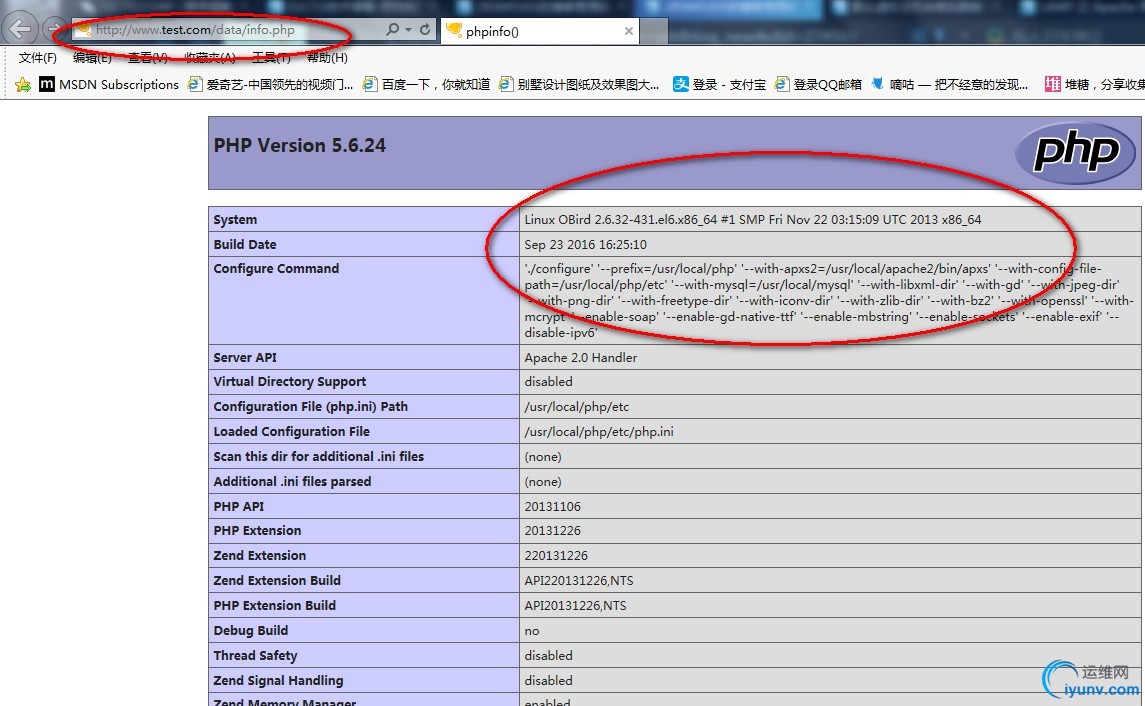
Task: Open the 文件(F) menu
Action: click(x=37, y=58)
